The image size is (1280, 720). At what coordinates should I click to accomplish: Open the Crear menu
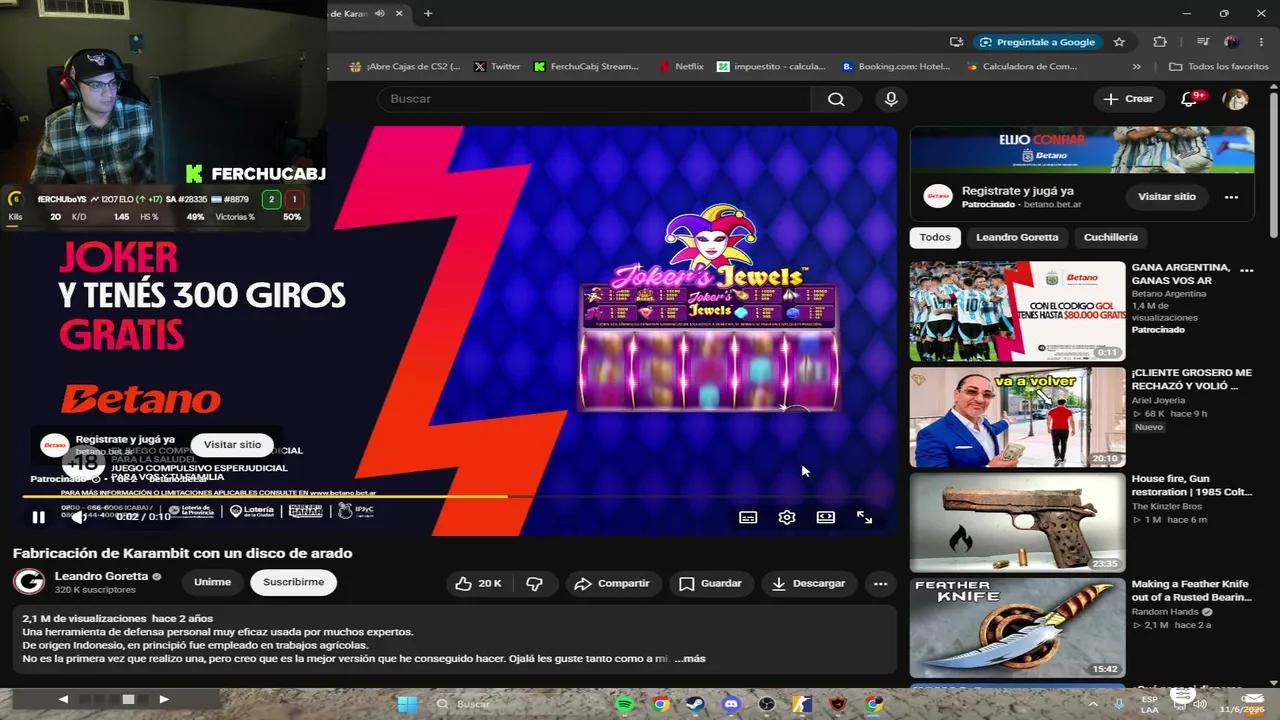tap(1128, 99)
